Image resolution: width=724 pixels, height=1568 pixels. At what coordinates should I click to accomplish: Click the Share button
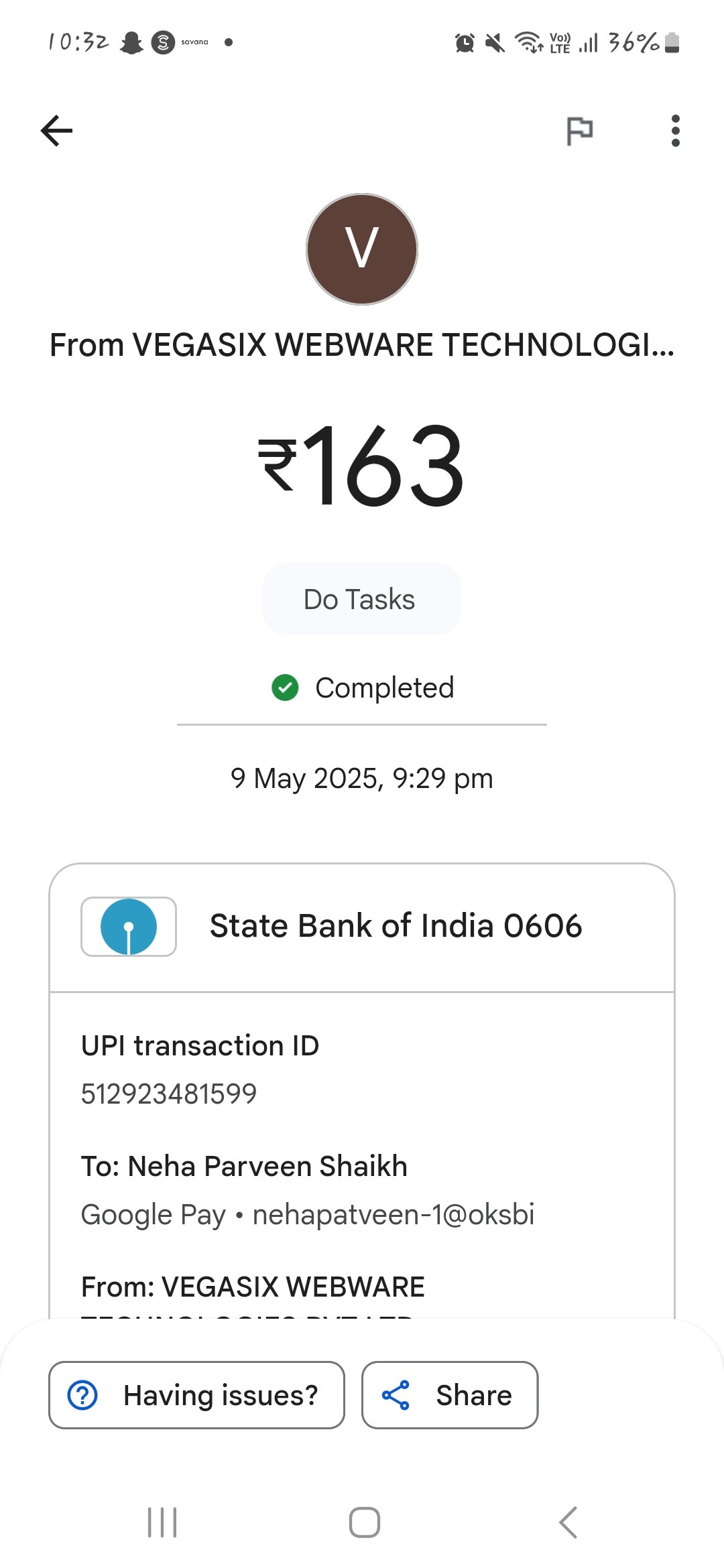click(x=450, y=1395)
